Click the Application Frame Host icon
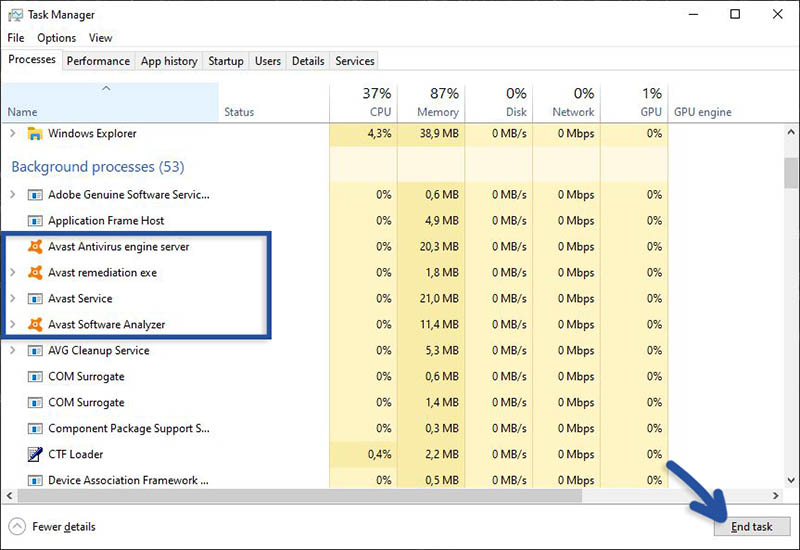Viewport: 800px width, 550px height. tap(35, 221)
